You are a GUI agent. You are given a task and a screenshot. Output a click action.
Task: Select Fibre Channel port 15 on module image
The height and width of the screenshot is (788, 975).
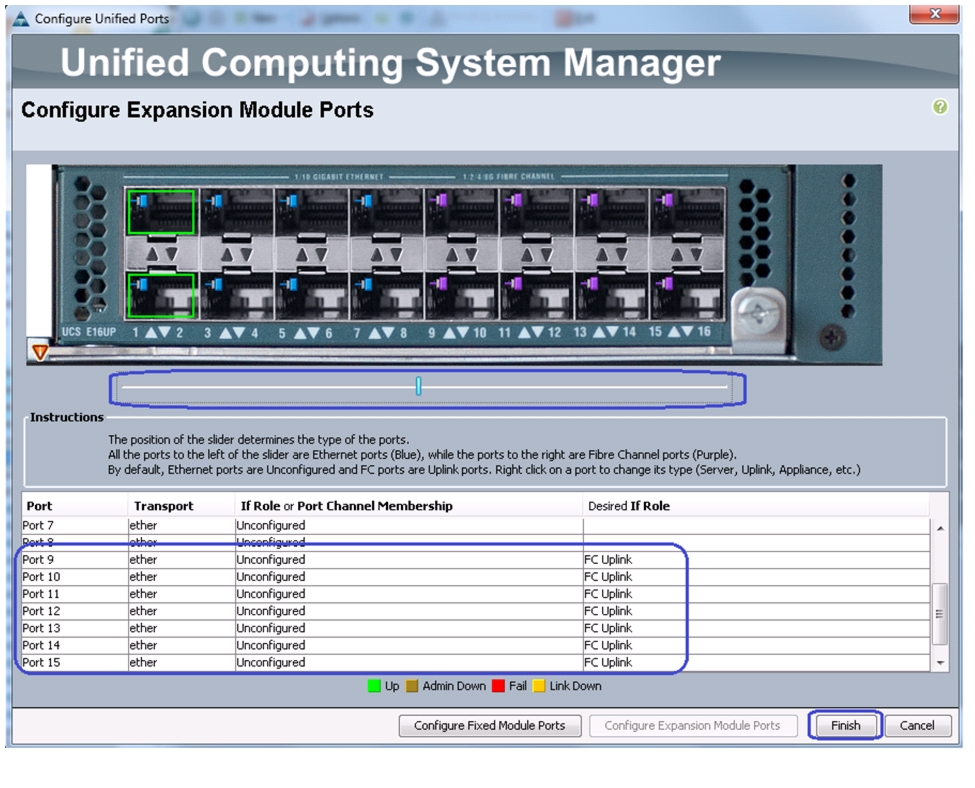click(x=686, y=212)
